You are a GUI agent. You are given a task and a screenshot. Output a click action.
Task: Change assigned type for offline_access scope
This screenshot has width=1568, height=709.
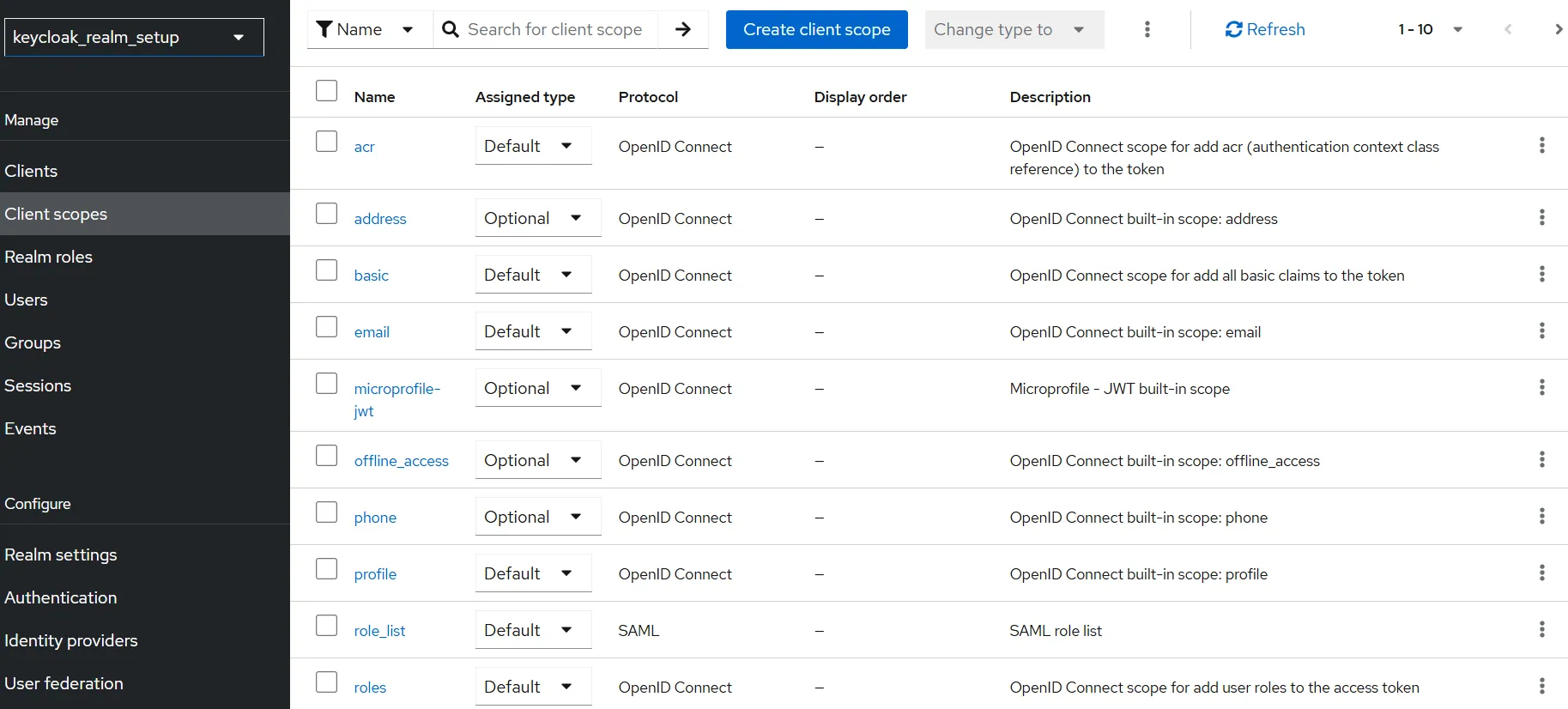pyautogui.click(x=538, y=460)
